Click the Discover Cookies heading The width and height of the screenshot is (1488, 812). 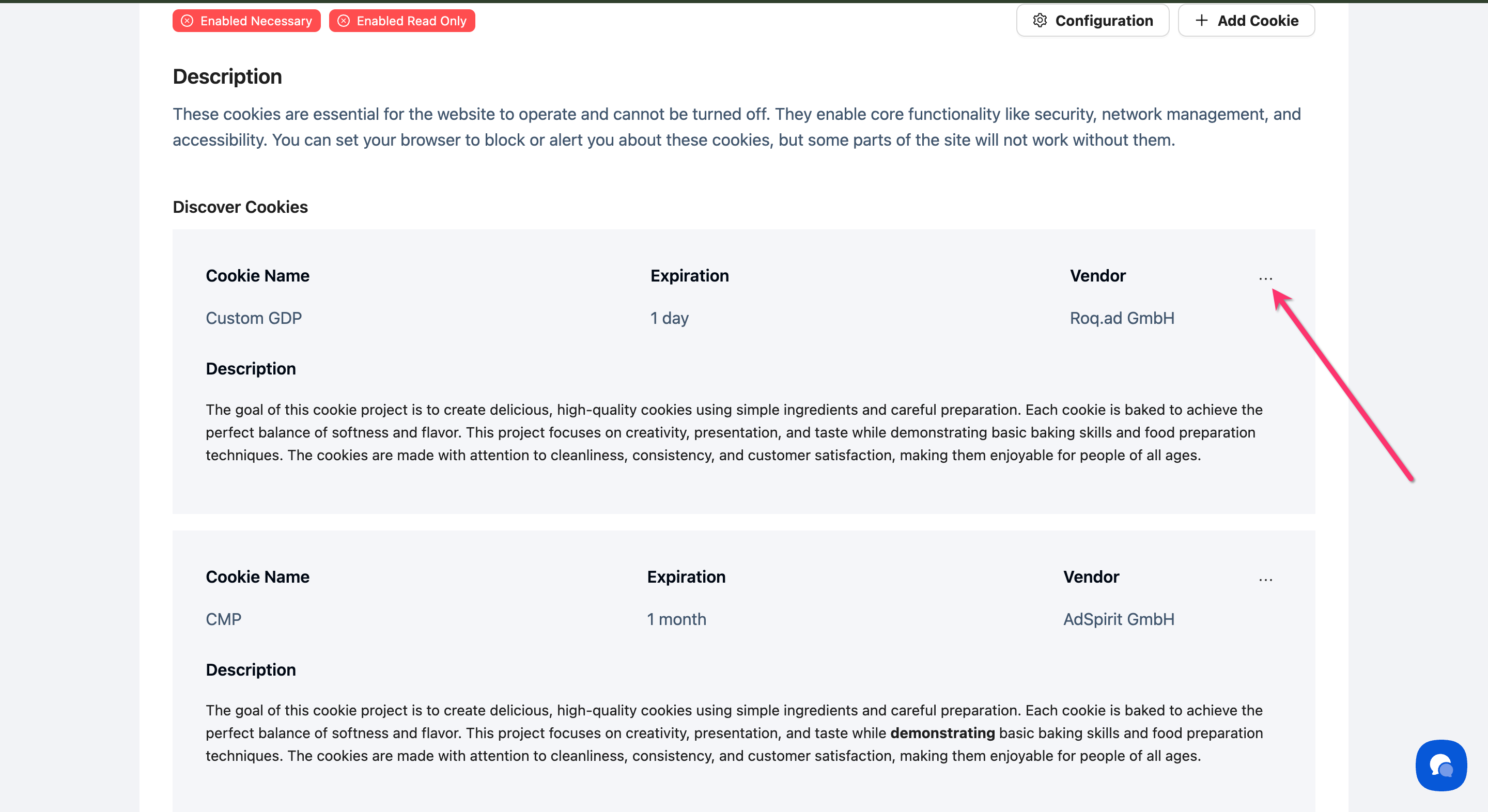tap(240, 207)
